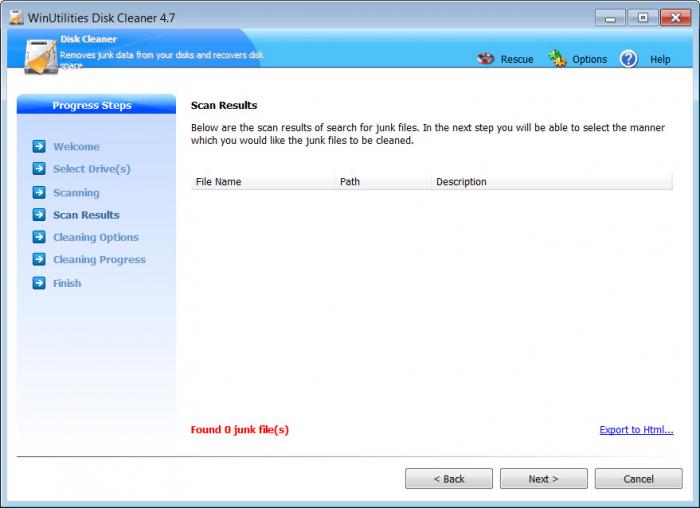Click the arrow icon beside Welcome
Screen dimensions: 700x508
pos(39,146)
